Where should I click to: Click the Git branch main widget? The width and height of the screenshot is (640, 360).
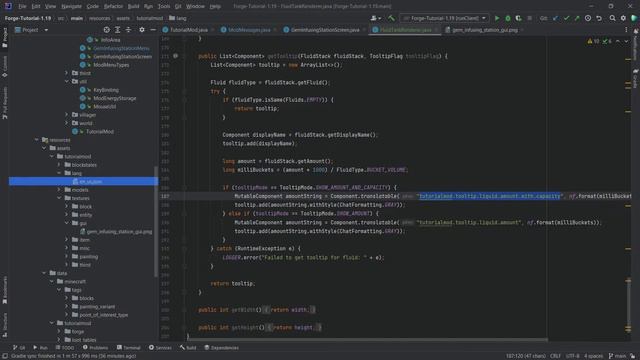(x=618, y=356)
